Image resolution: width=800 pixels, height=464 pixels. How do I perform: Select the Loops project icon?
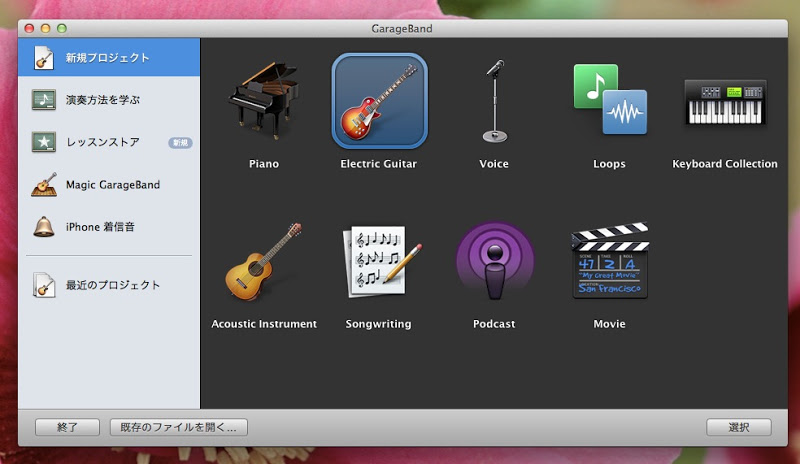610,100
